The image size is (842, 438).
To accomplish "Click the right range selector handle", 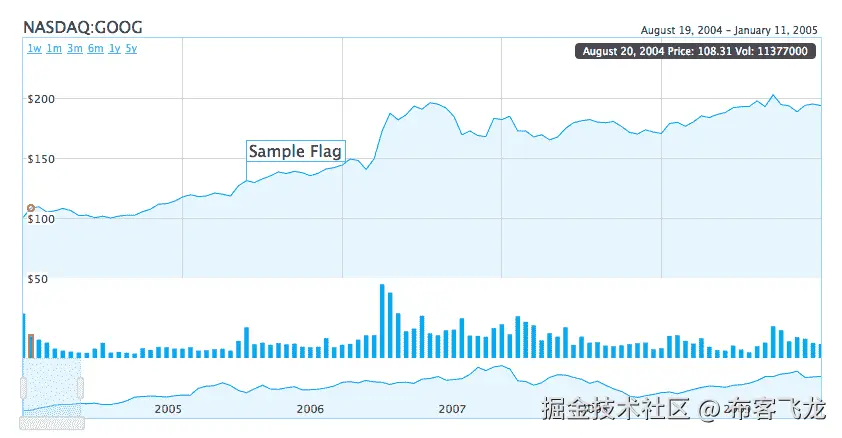I will coord(81,388).
